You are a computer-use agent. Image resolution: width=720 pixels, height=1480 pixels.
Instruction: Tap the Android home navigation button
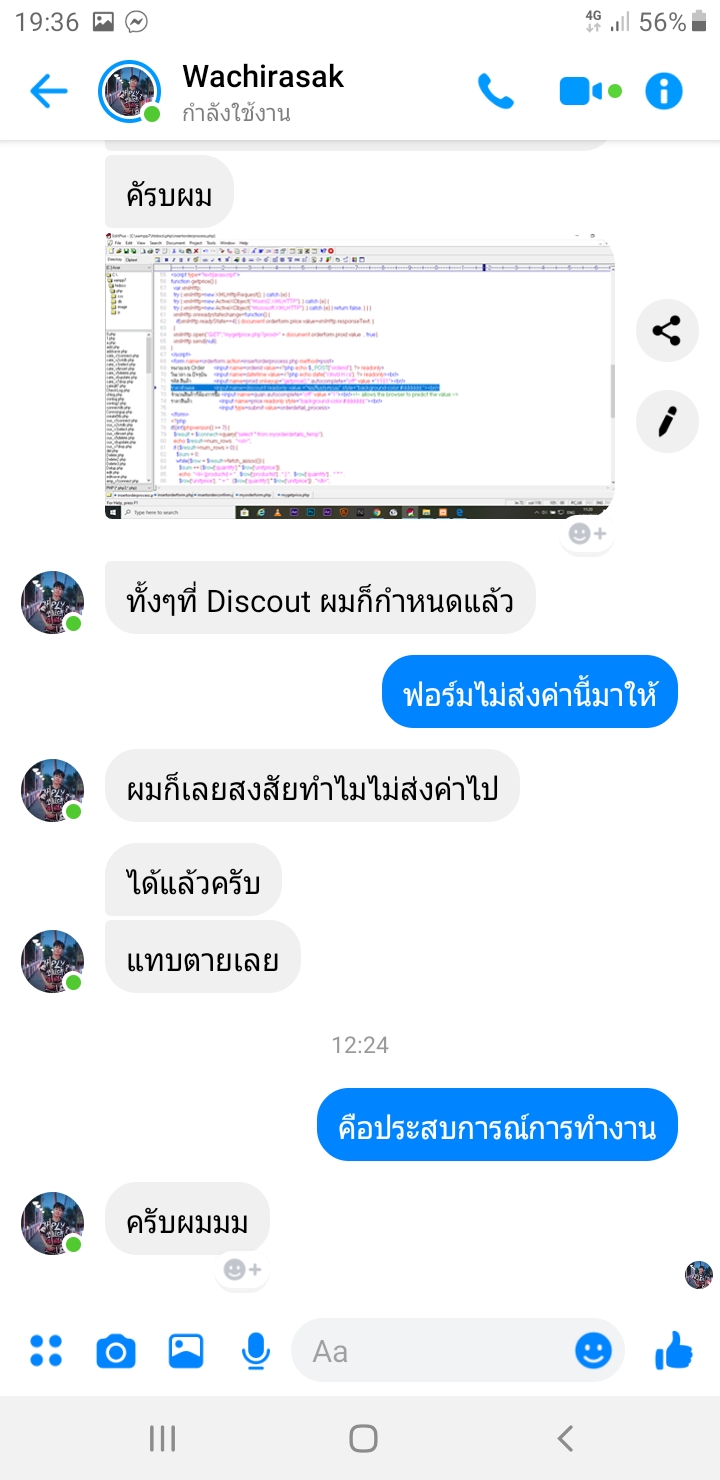(x=363, y=1438)
